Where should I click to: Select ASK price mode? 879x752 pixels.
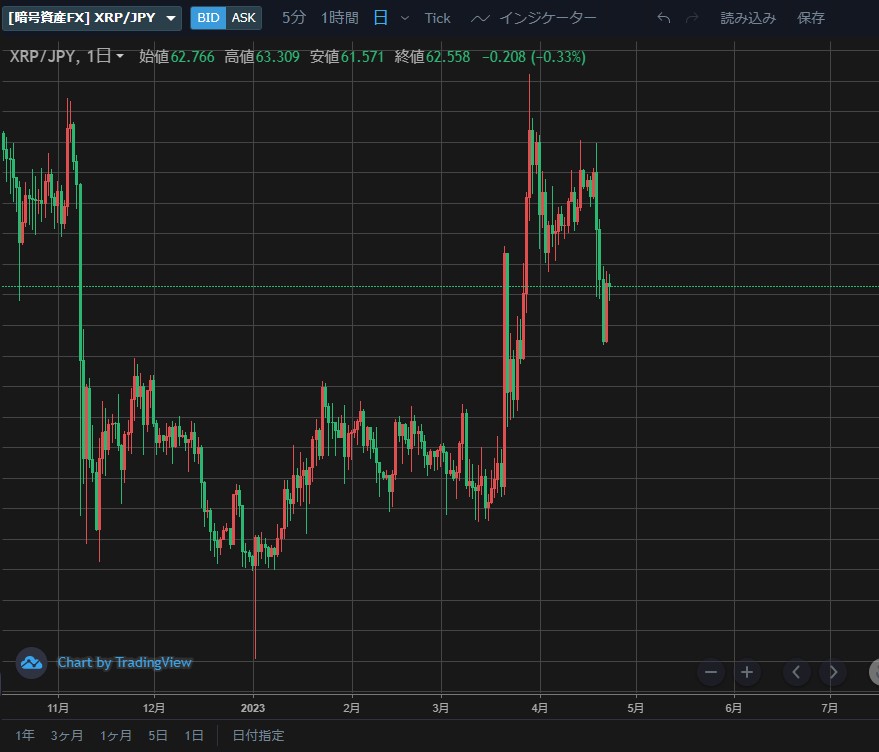(x=244, y=18)
